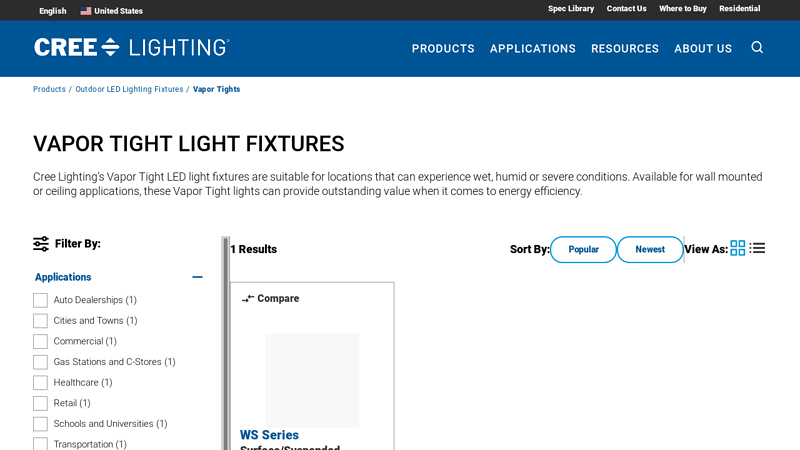This screenshot has height=450, width=800.
Task: Enable the Healthcare filter checkbox
Action: point(40,383)
